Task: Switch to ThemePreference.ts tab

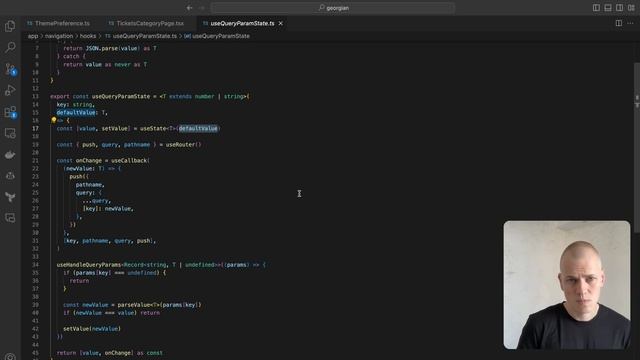Action: pos(58,23)
